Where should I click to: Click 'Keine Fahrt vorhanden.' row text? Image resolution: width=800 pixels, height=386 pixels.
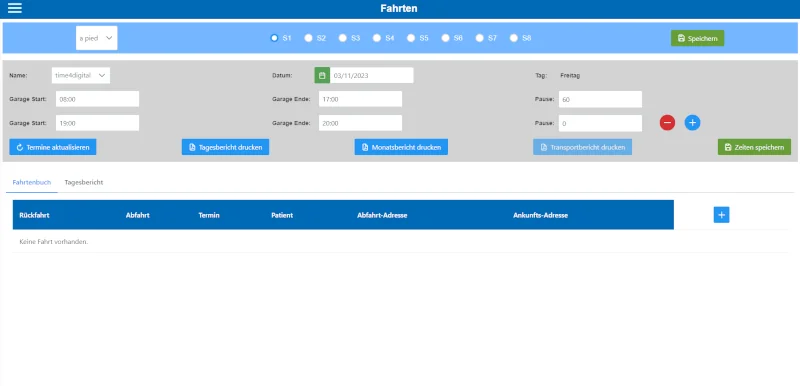click(54, 242)
